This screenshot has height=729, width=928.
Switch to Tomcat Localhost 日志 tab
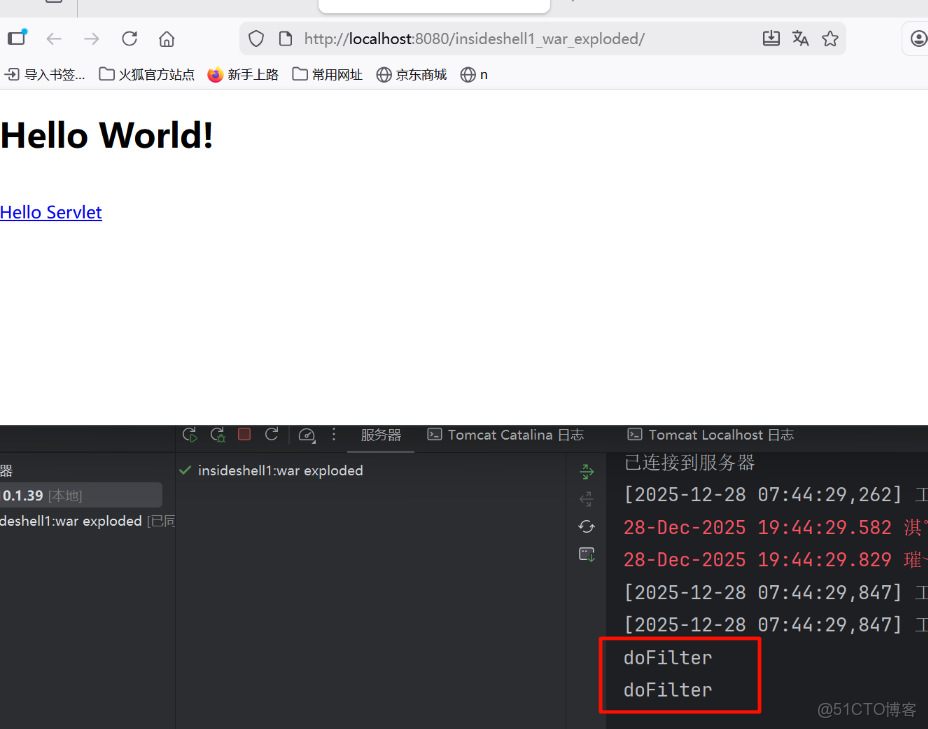pos(710,435)
